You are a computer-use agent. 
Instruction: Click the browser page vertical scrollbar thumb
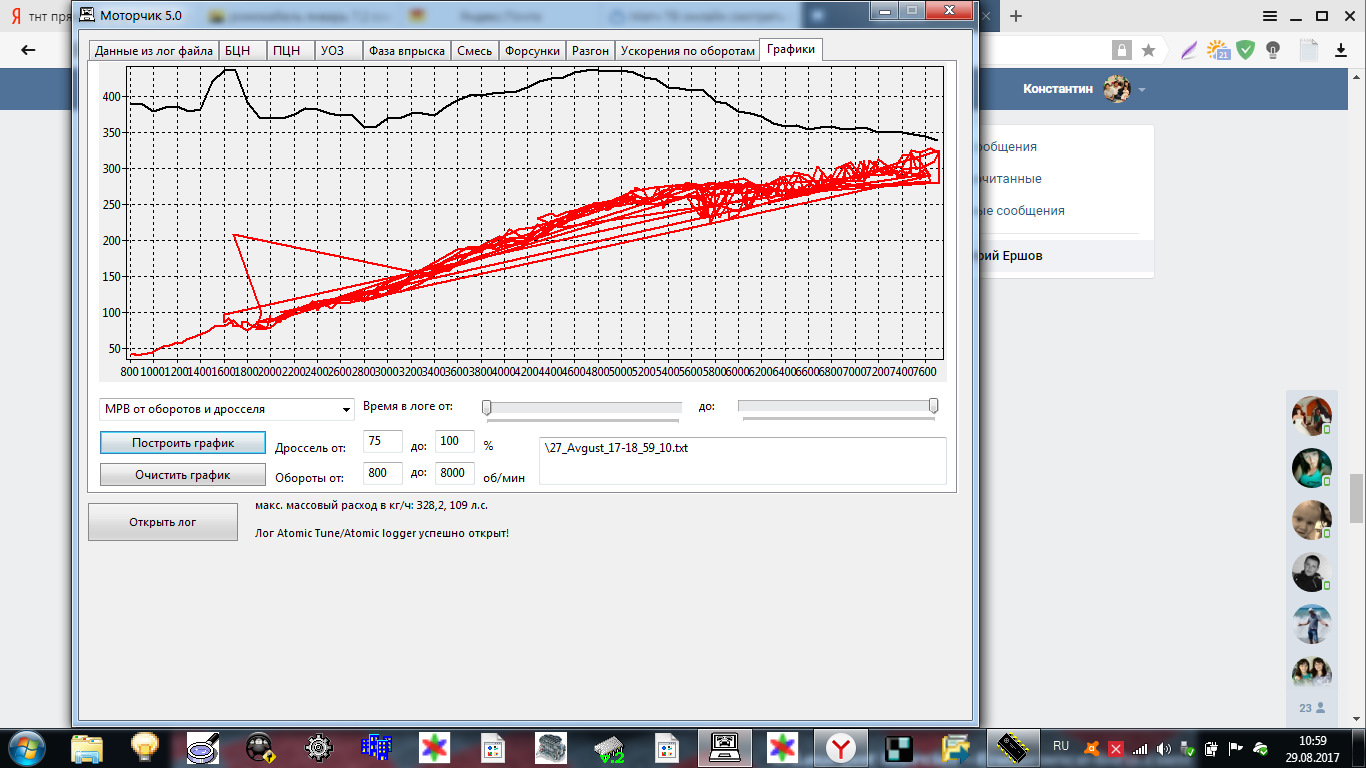pyautogui.click(x=1357, y=498)
